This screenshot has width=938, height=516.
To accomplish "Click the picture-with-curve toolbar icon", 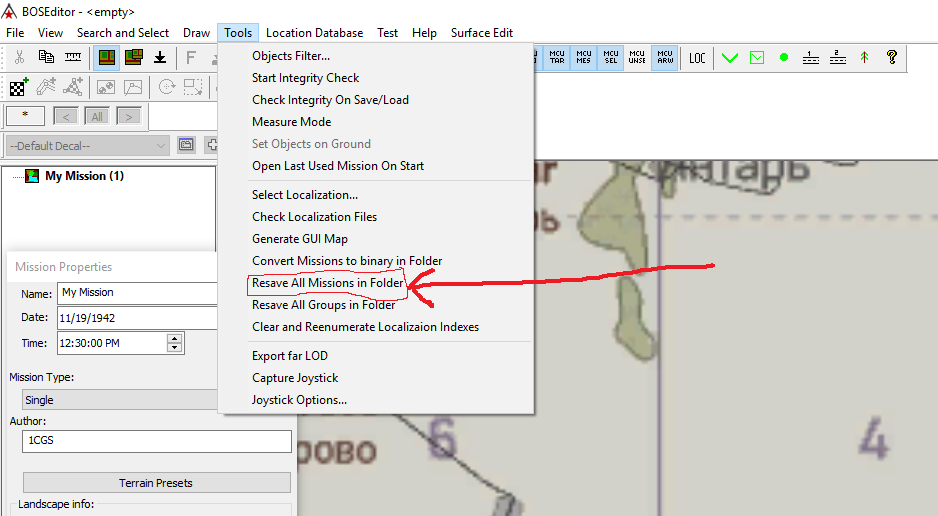I will 133,87.
